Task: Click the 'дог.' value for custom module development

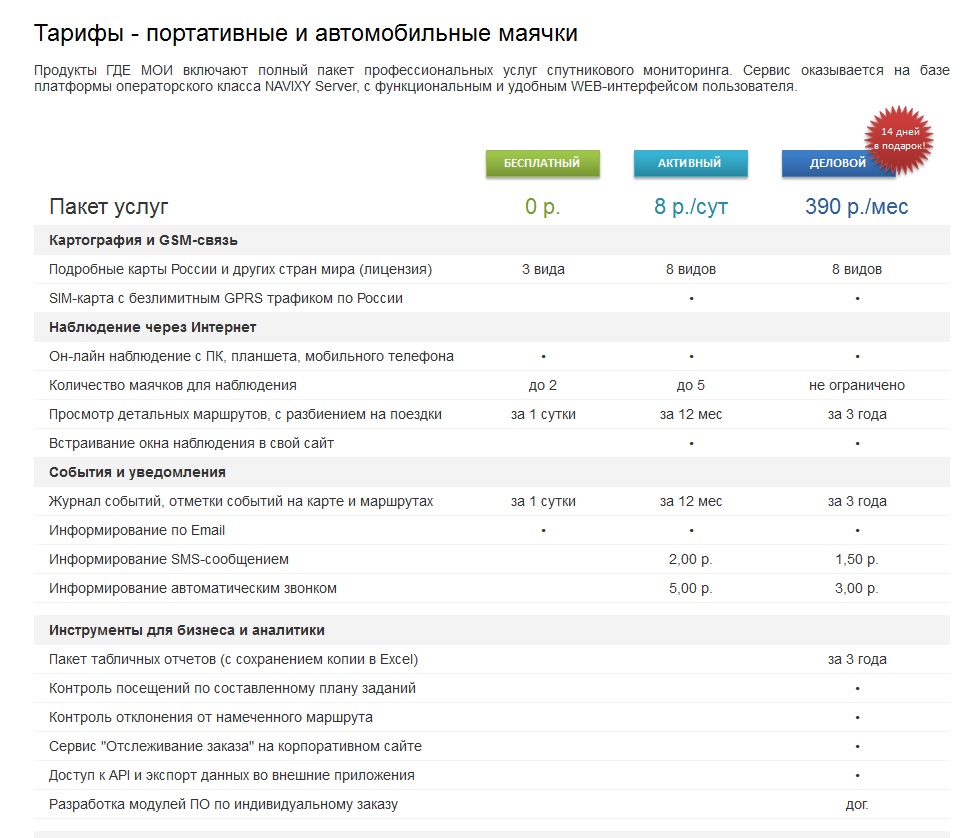Action: click(857, 804)
